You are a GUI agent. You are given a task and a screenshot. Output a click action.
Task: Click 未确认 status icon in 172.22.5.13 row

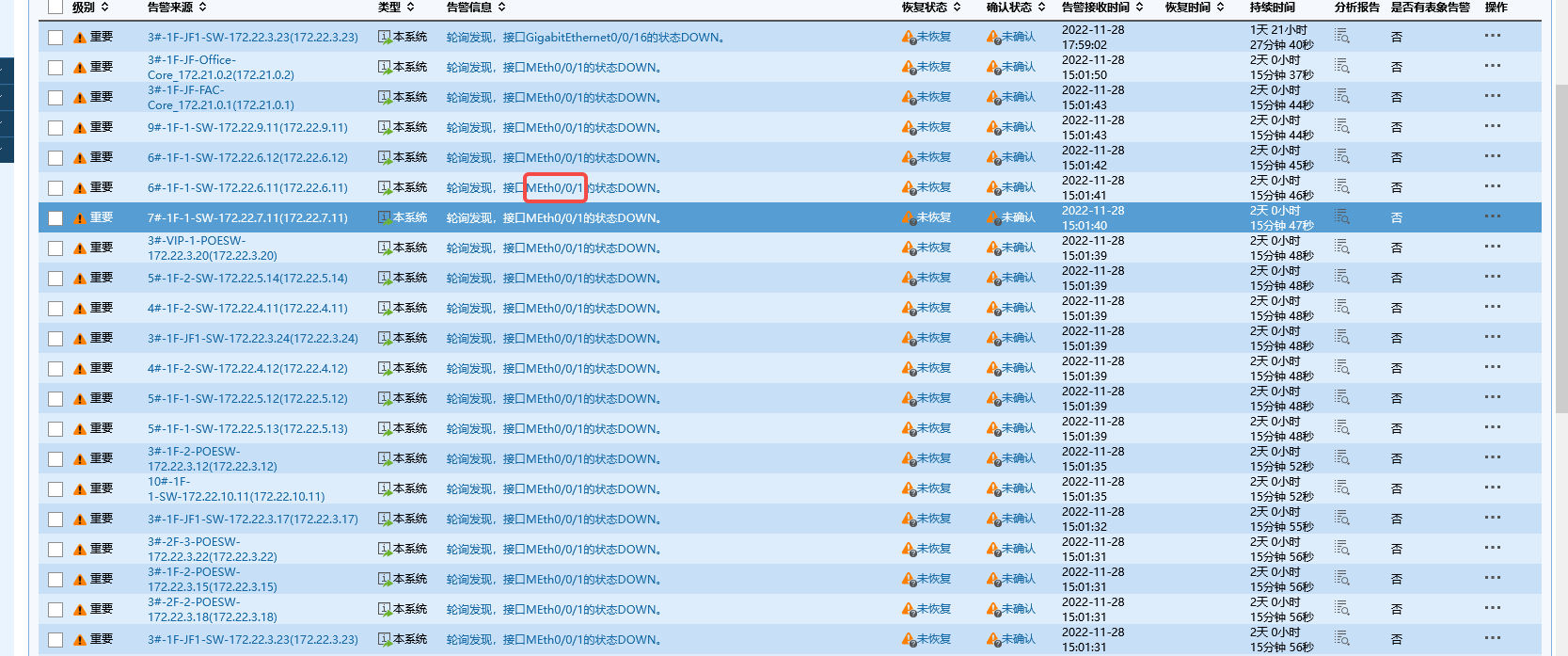[x=993, y=428]
